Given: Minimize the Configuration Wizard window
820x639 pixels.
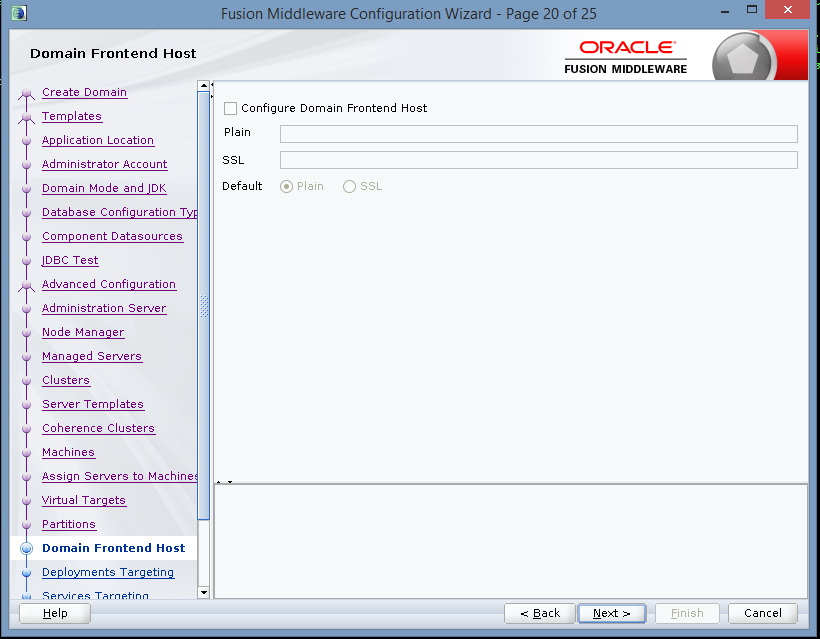Looking at the screenshot, I should [x=725, y=11].
